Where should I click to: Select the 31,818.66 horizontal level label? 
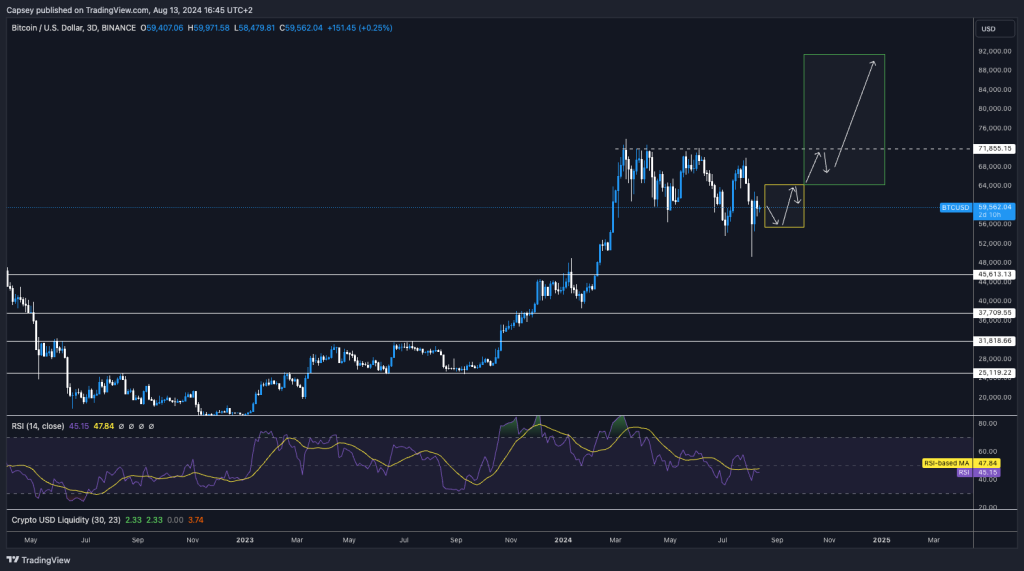[x=994, y=341]
